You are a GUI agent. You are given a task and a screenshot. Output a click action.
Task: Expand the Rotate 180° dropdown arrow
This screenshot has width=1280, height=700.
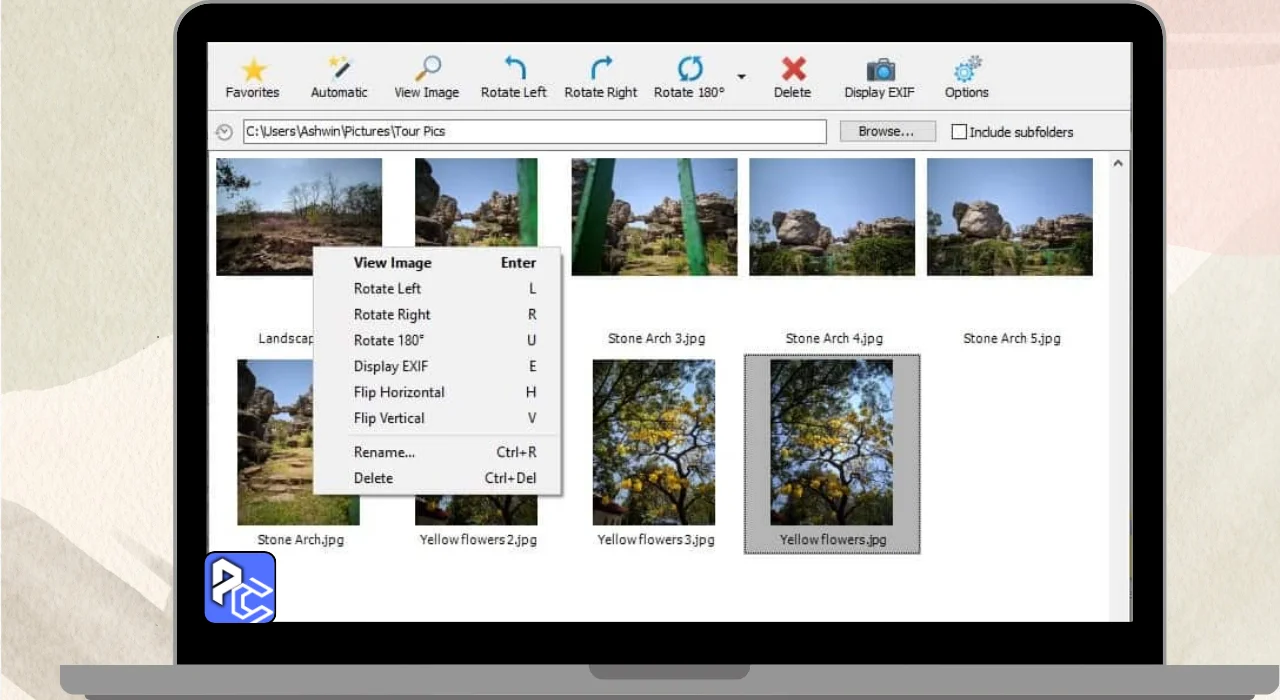pos(741,76)
